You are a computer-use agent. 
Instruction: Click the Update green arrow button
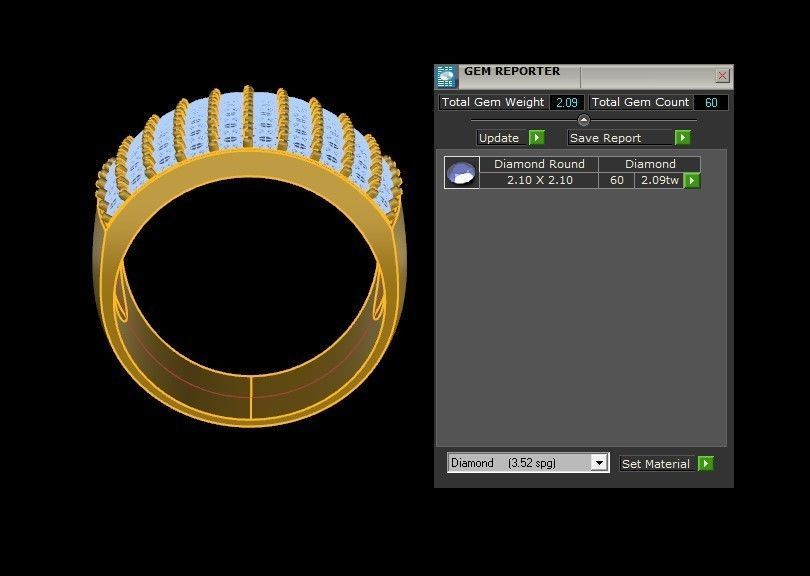pos(537,137)
